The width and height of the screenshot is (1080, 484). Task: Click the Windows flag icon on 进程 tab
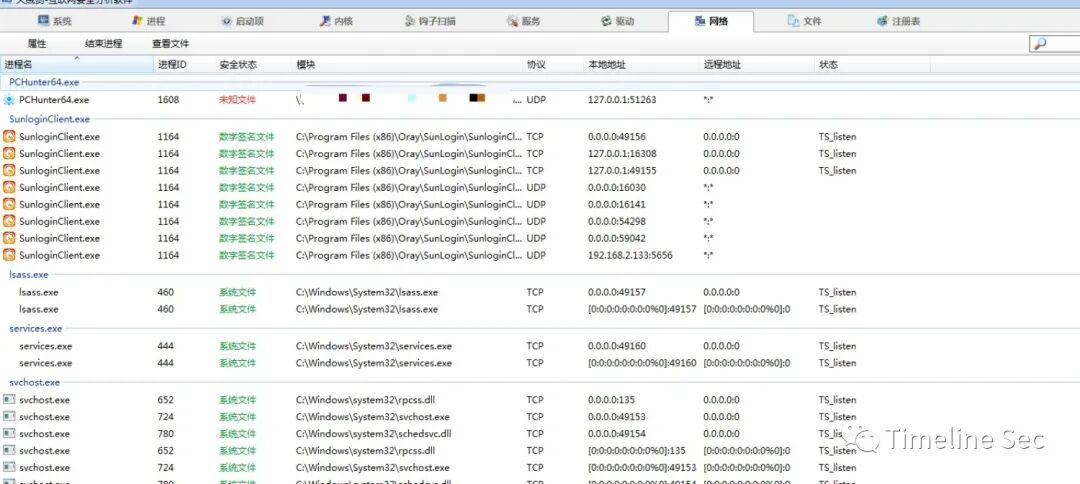click(136, 21)
